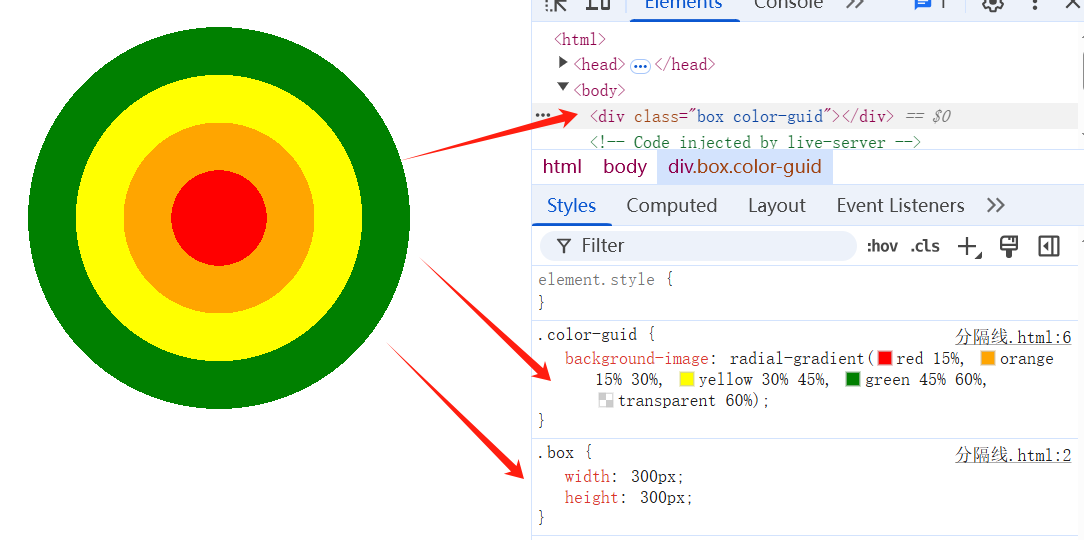Open DevTools settings gear
This screenshot has width=1084, height=540.
tap(992, 4)
